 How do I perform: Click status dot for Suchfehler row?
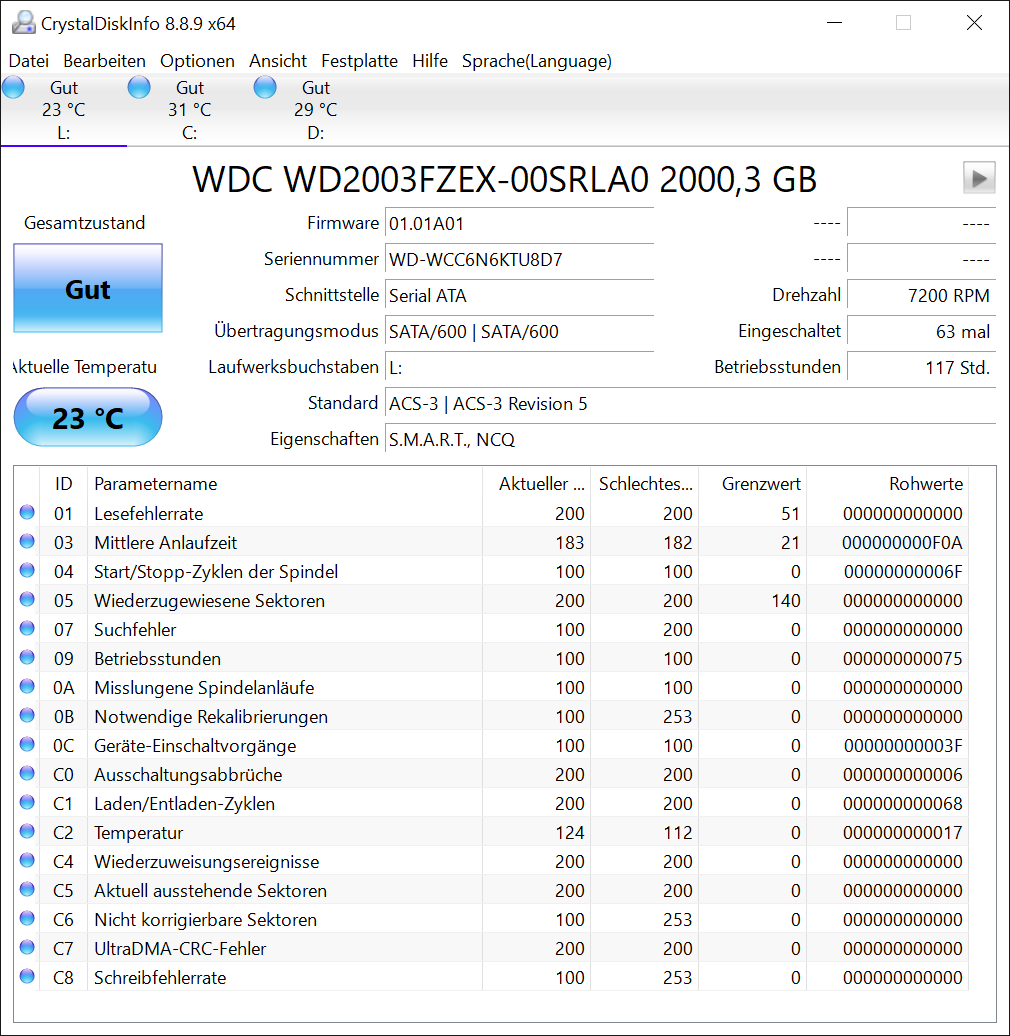[27, 628]
